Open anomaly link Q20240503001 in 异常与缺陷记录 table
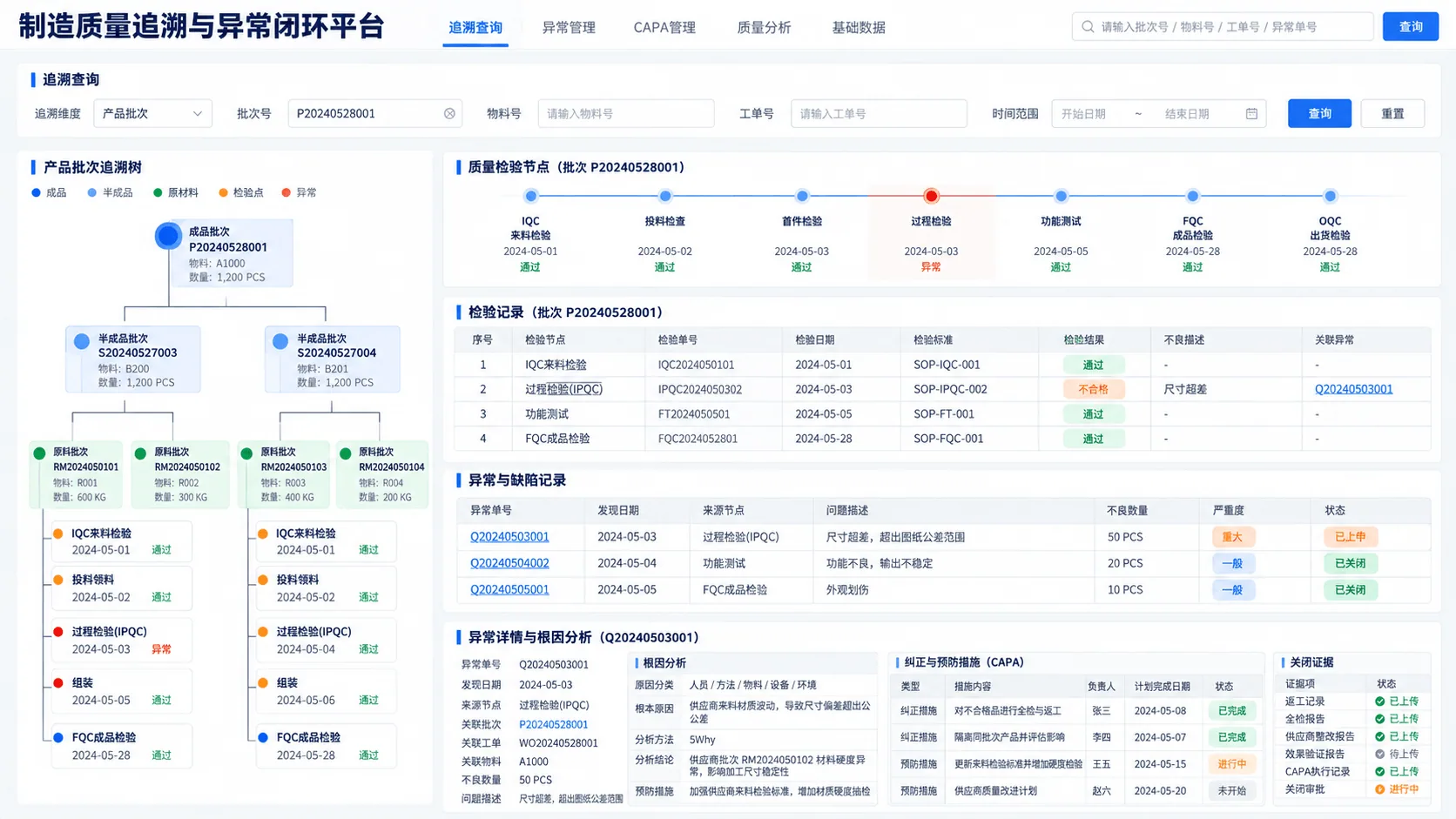 coord(509,537)
